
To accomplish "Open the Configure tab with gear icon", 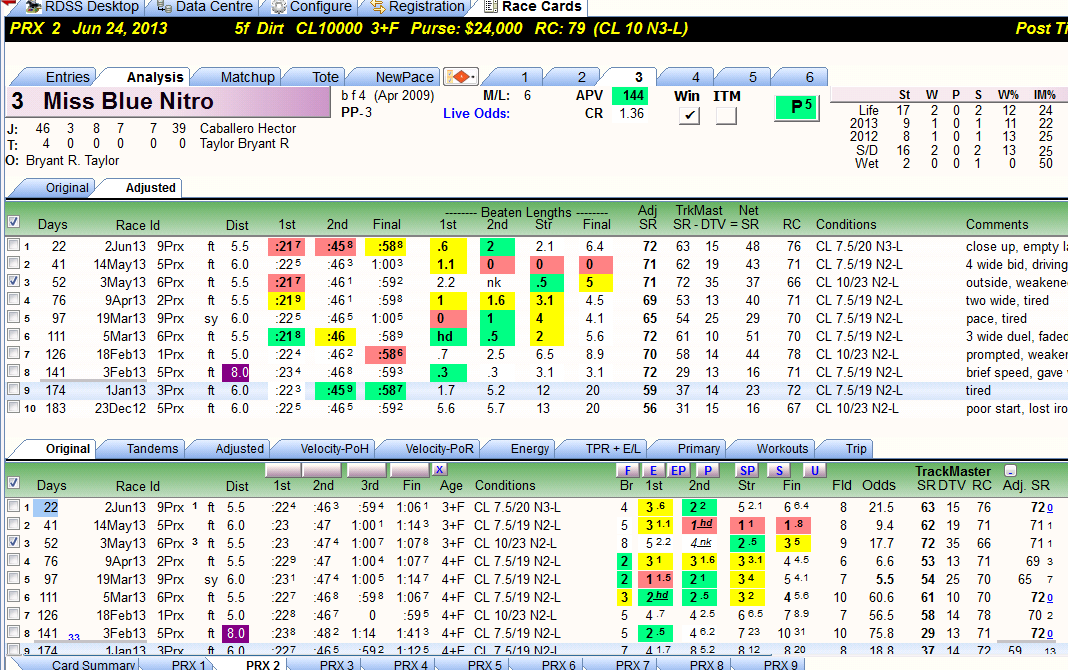I will tap(312, 7).
